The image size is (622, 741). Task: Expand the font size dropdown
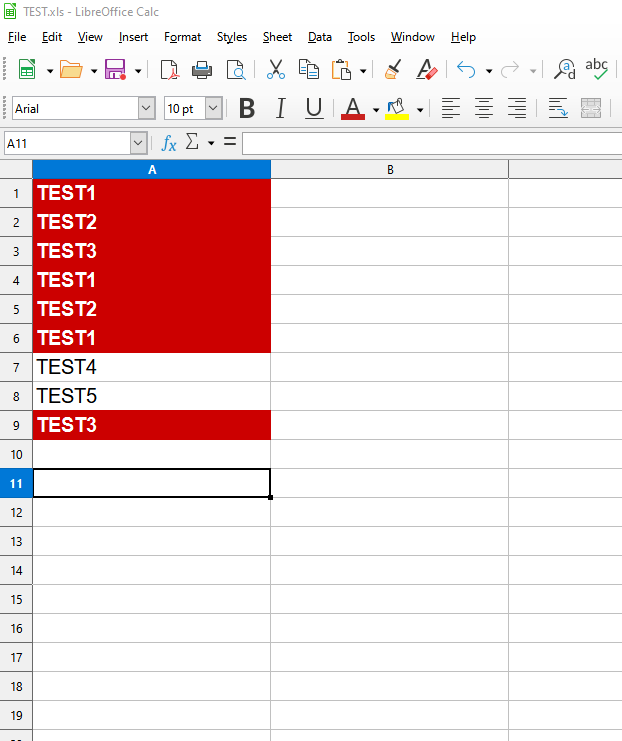214,108
